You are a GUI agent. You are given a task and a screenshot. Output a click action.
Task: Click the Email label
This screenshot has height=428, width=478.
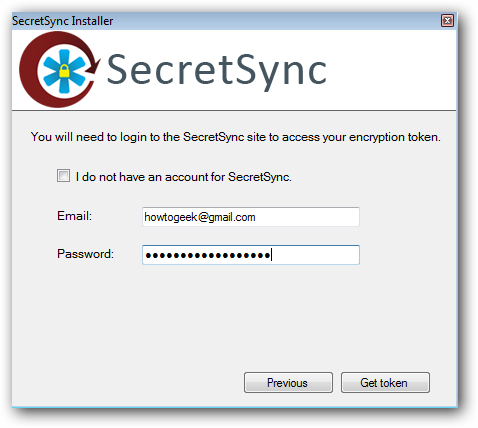pos(74,216)
